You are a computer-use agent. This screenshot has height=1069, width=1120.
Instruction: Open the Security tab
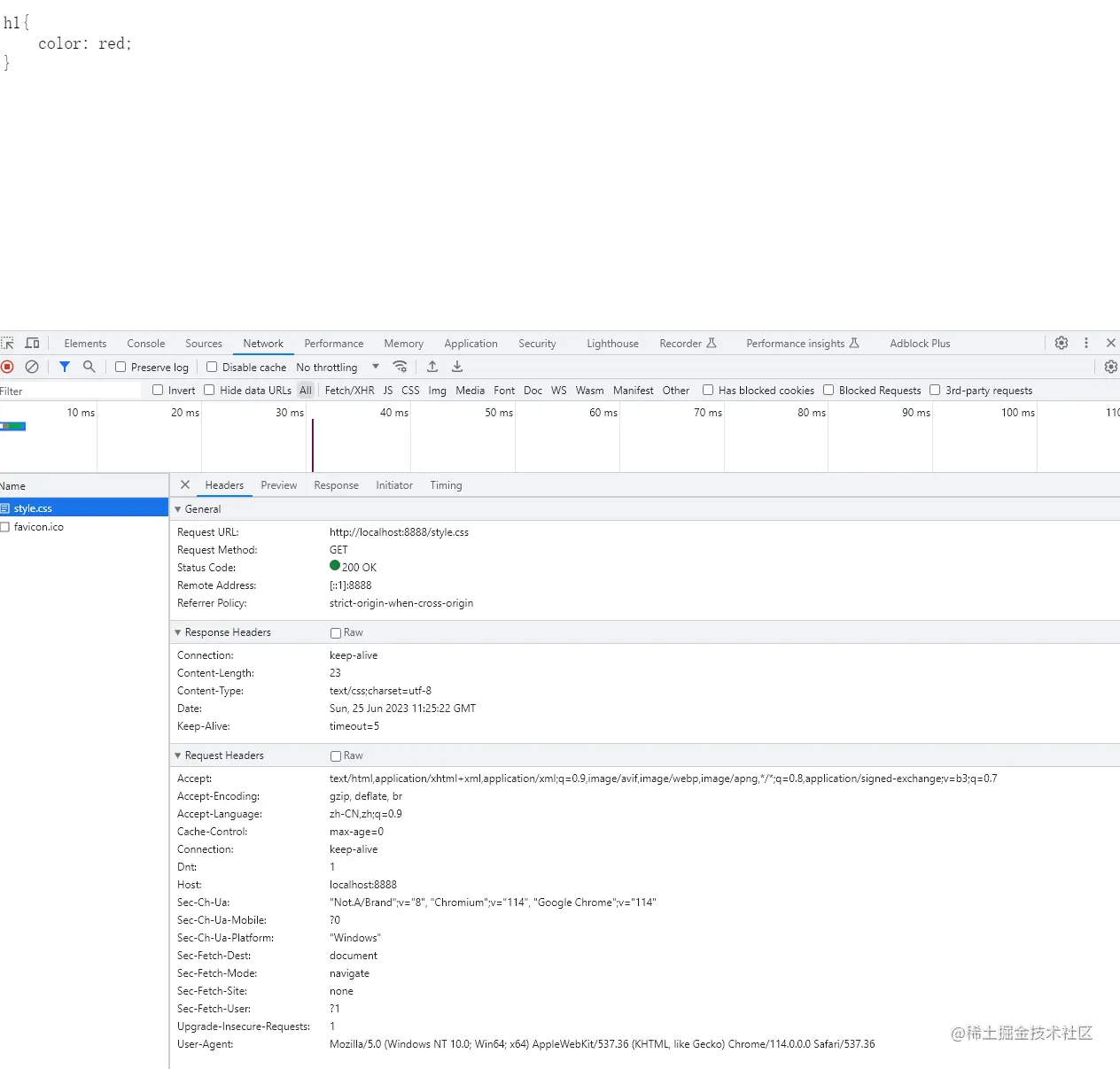537,344
